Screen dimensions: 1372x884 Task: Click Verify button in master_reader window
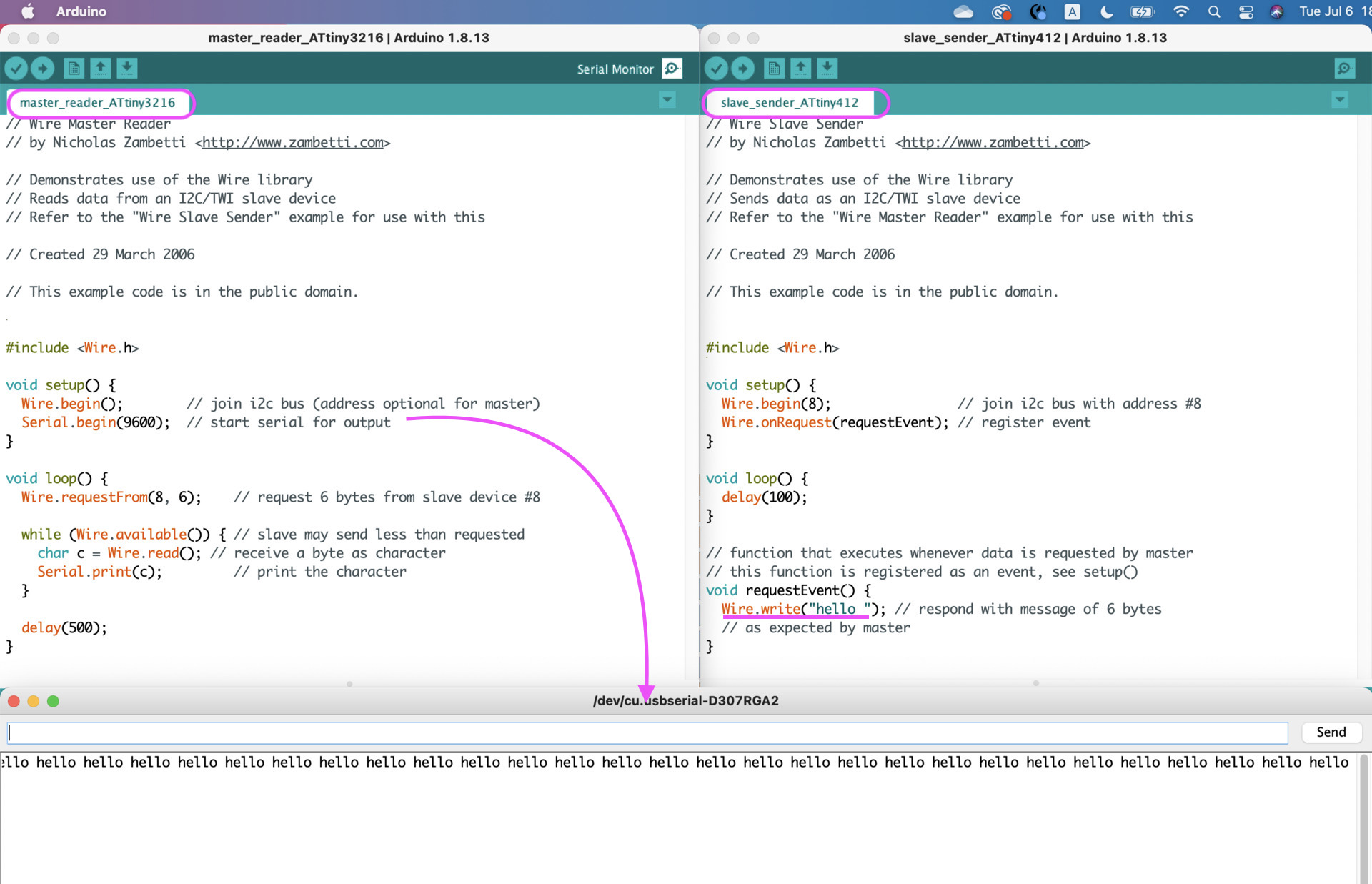tap(16, 69)
